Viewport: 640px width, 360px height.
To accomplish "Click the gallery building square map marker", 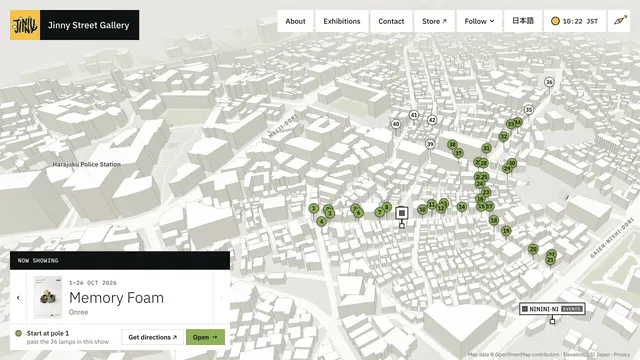I will 402,213.
